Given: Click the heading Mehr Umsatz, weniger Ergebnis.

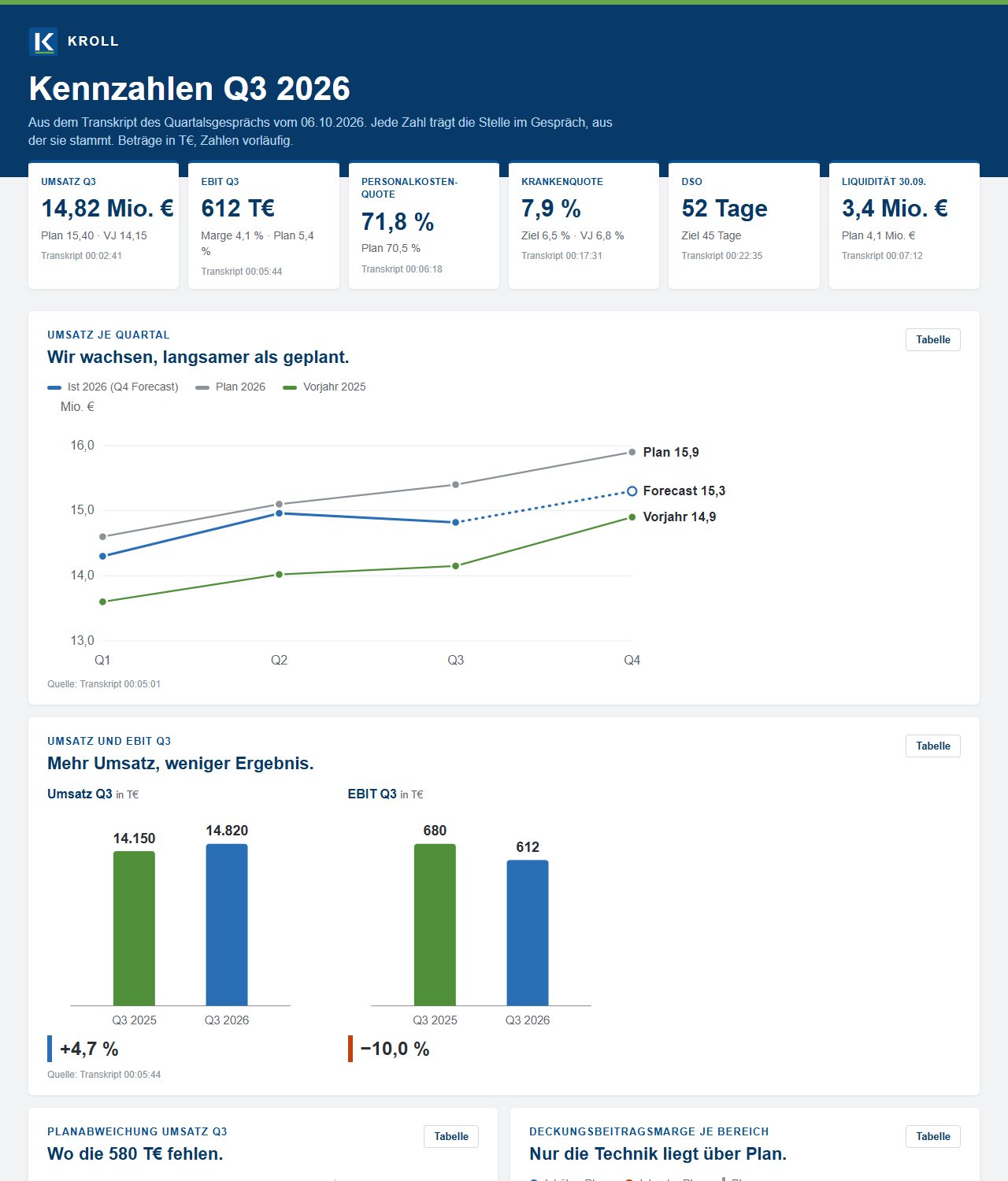Looking at the screenshot, I should click(180, 764).
